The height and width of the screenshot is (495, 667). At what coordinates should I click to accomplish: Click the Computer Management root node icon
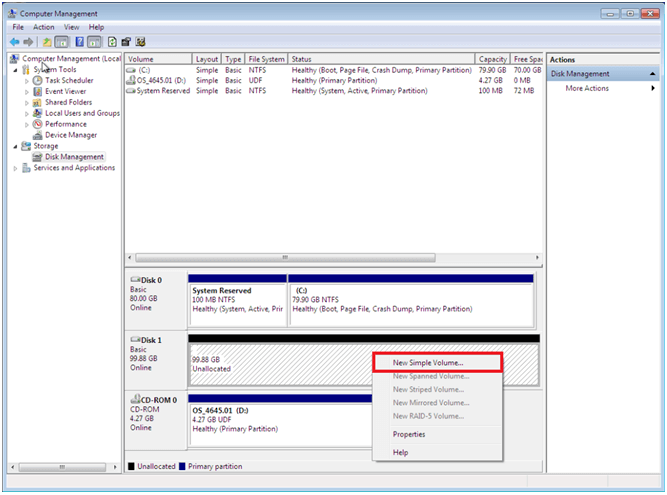(x=14, y=59)
